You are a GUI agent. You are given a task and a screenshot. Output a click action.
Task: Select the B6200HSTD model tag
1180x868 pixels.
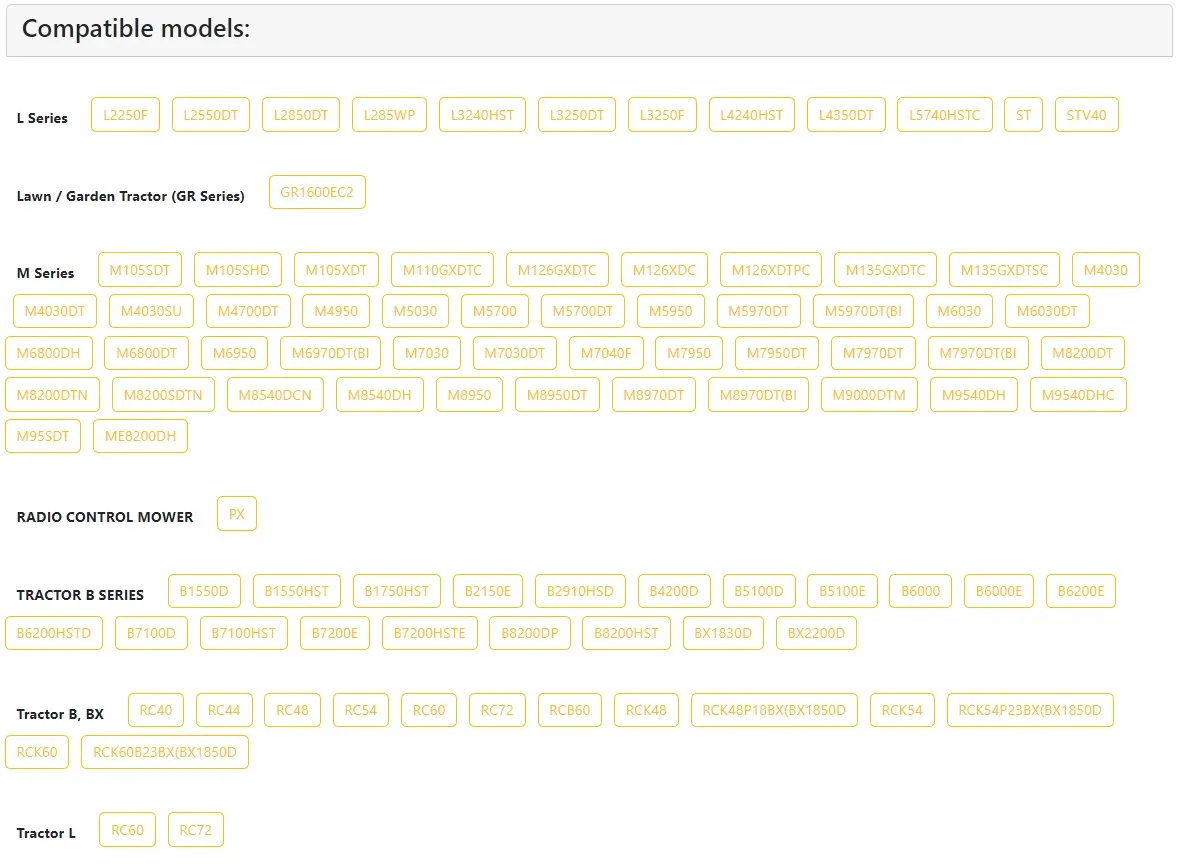[53, 633]
